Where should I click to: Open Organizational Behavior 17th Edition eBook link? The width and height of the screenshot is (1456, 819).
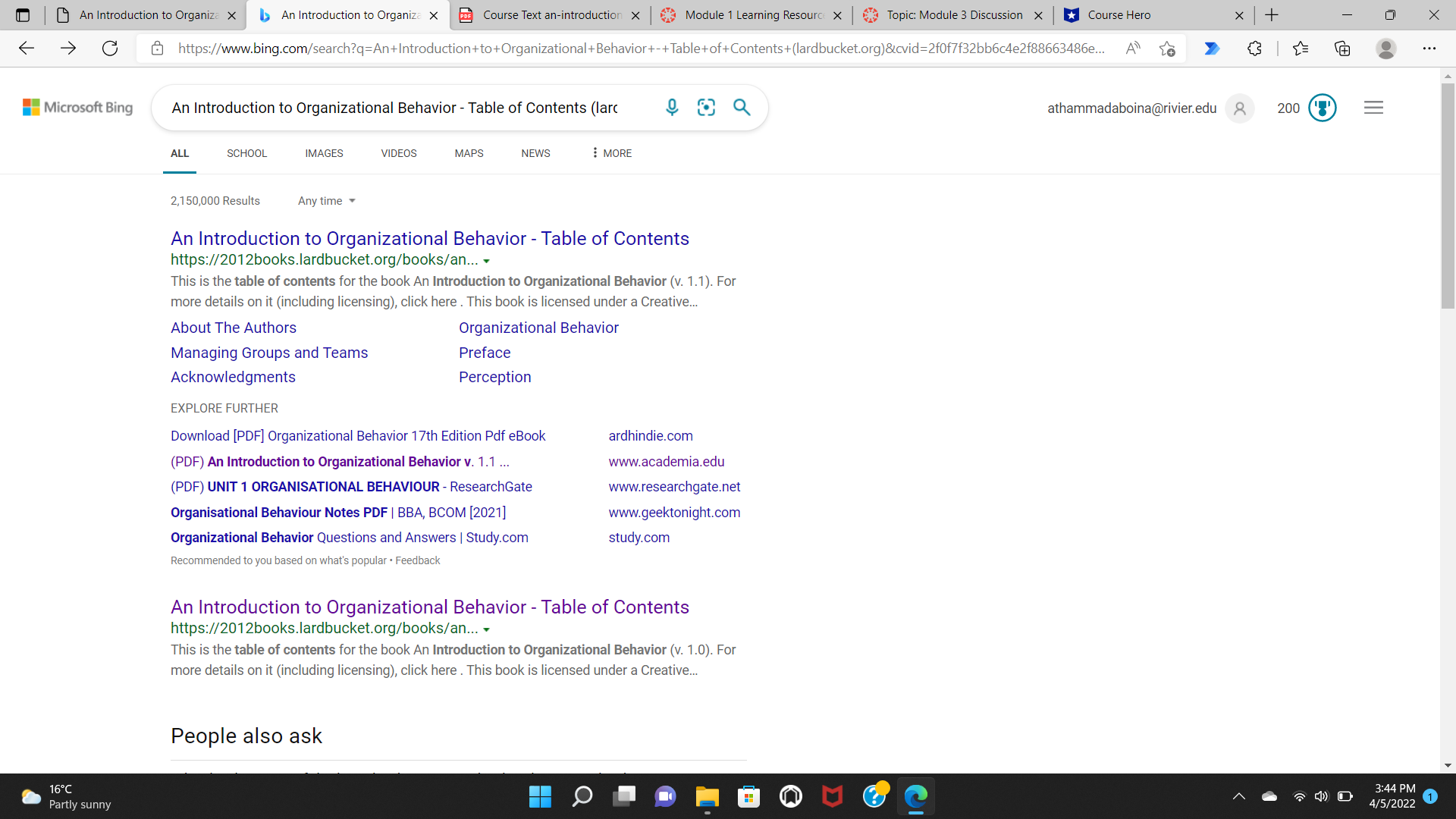358,436
